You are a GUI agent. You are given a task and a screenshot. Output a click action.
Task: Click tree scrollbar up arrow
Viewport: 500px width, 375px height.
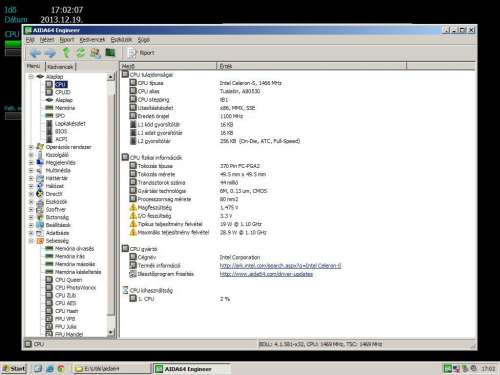click(x=111, y=77)
